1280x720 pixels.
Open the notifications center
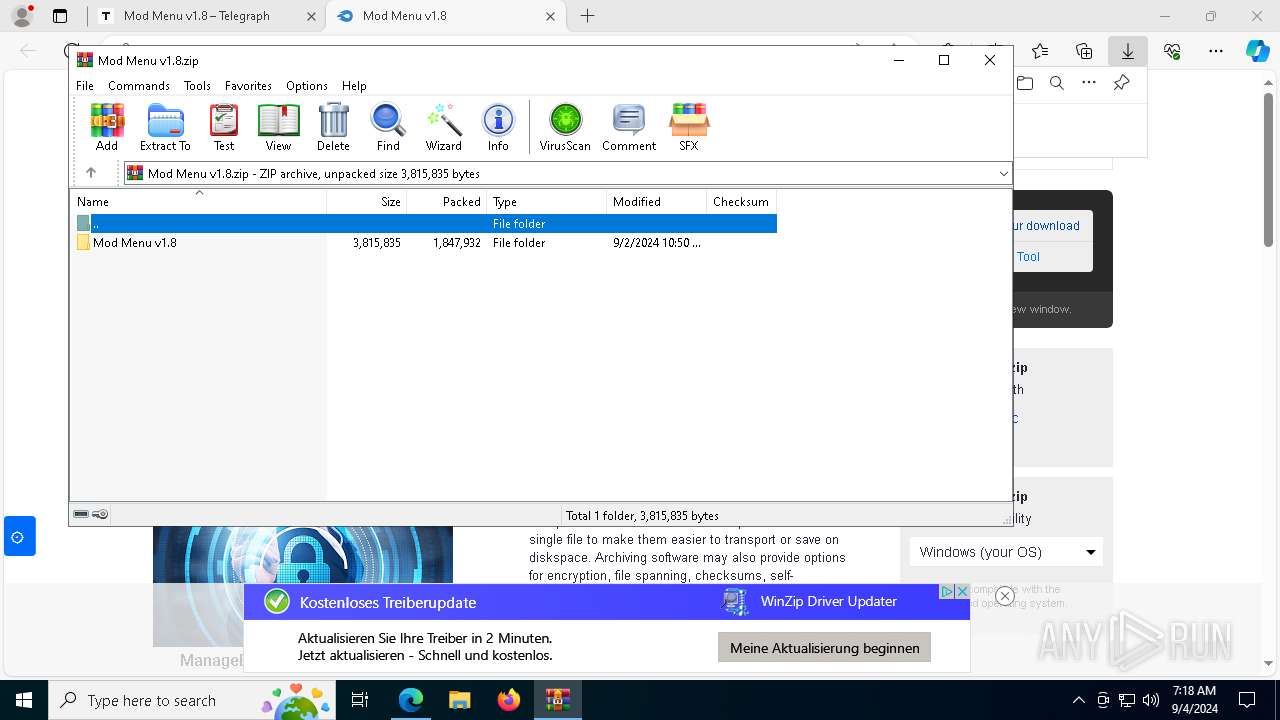(x=1247, y=700)
